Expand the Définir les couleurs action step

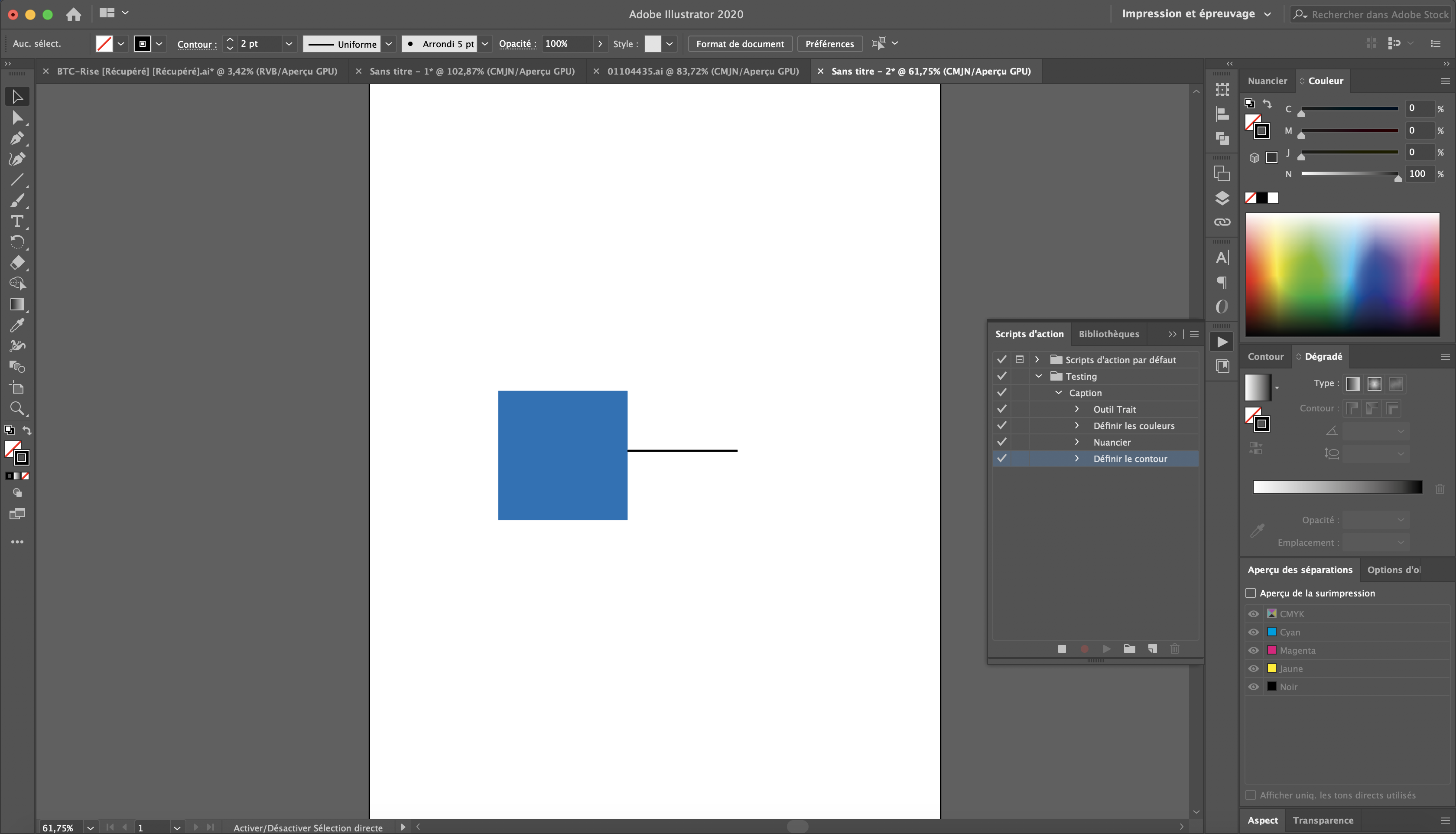point(1076,426)
